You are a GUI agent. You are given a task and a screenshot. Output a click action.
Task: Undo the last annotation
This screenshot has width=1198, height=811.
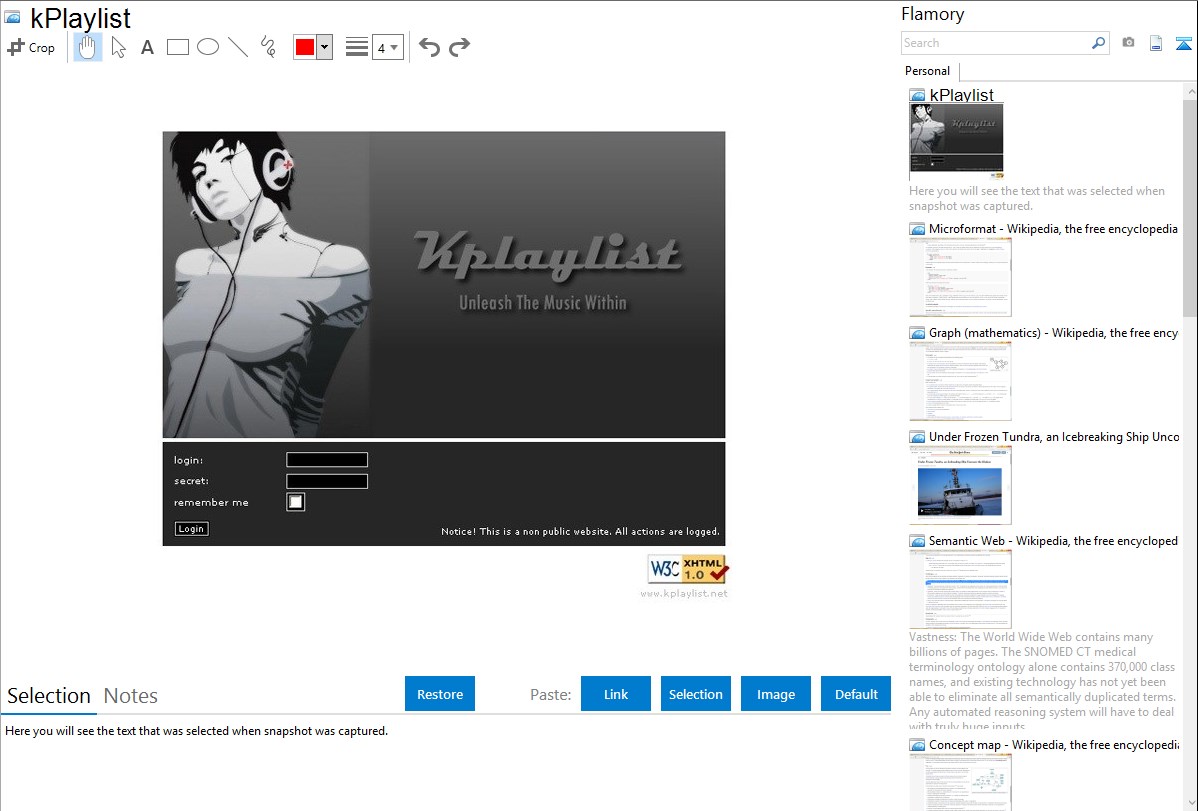(429, 47)
